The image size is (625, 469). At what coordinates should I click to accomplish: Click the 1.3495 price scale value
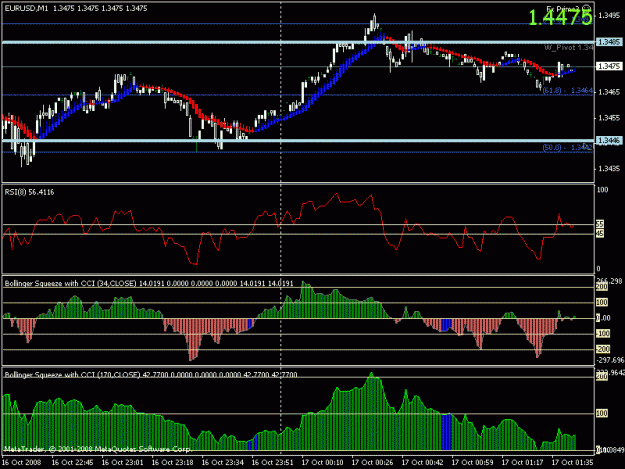[x=609, y=16]
